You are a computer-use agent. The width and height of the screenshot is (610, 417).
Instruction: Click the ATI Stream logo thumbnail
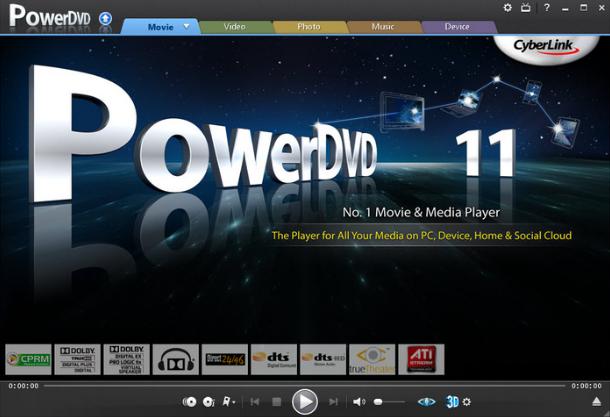[x=421, y=359]
